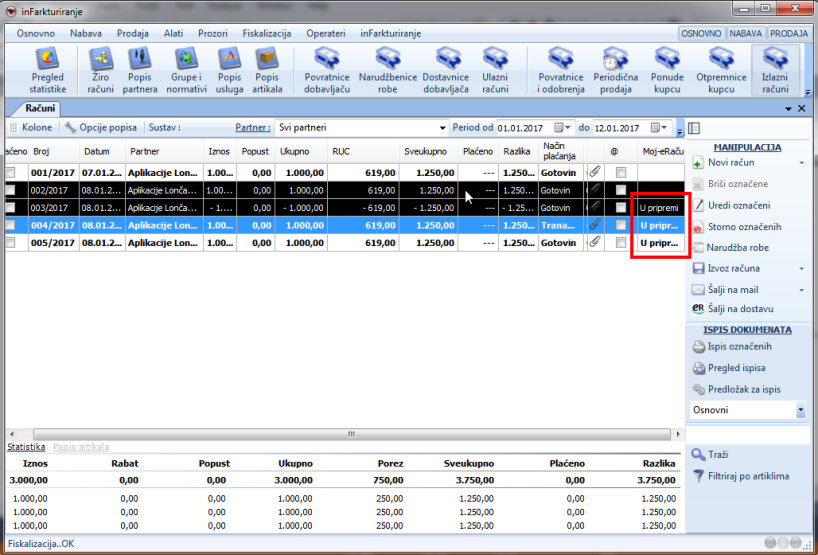This screenshot has width=818, height=555.
Task: Click the OSNOVNO ribbon button
Action: pos(702,33)
